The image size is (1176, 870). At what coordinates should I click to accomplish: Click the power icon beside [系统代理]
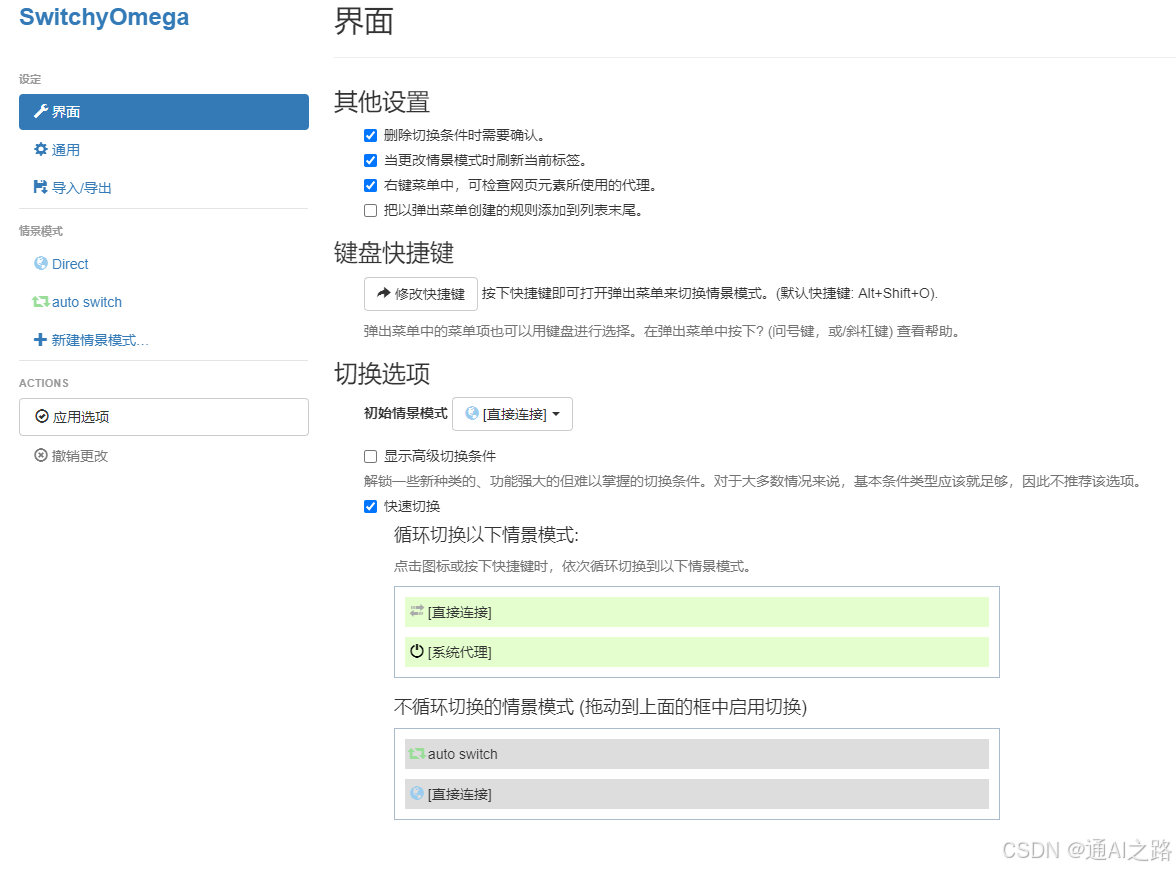tap(417, 651)
